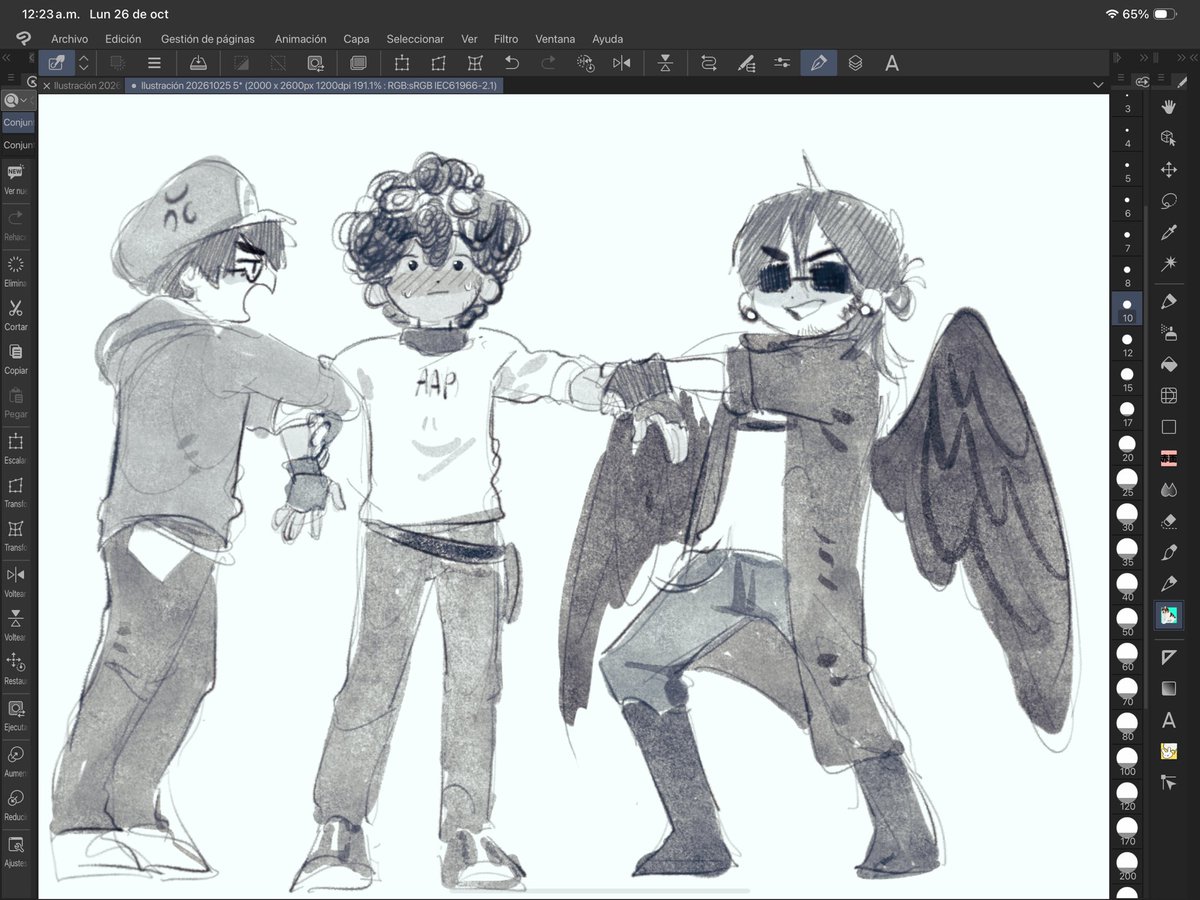Viewport: 1200px width, 900px height.
Task: Select the Move layer tool
Action: tap(1168, 170)
